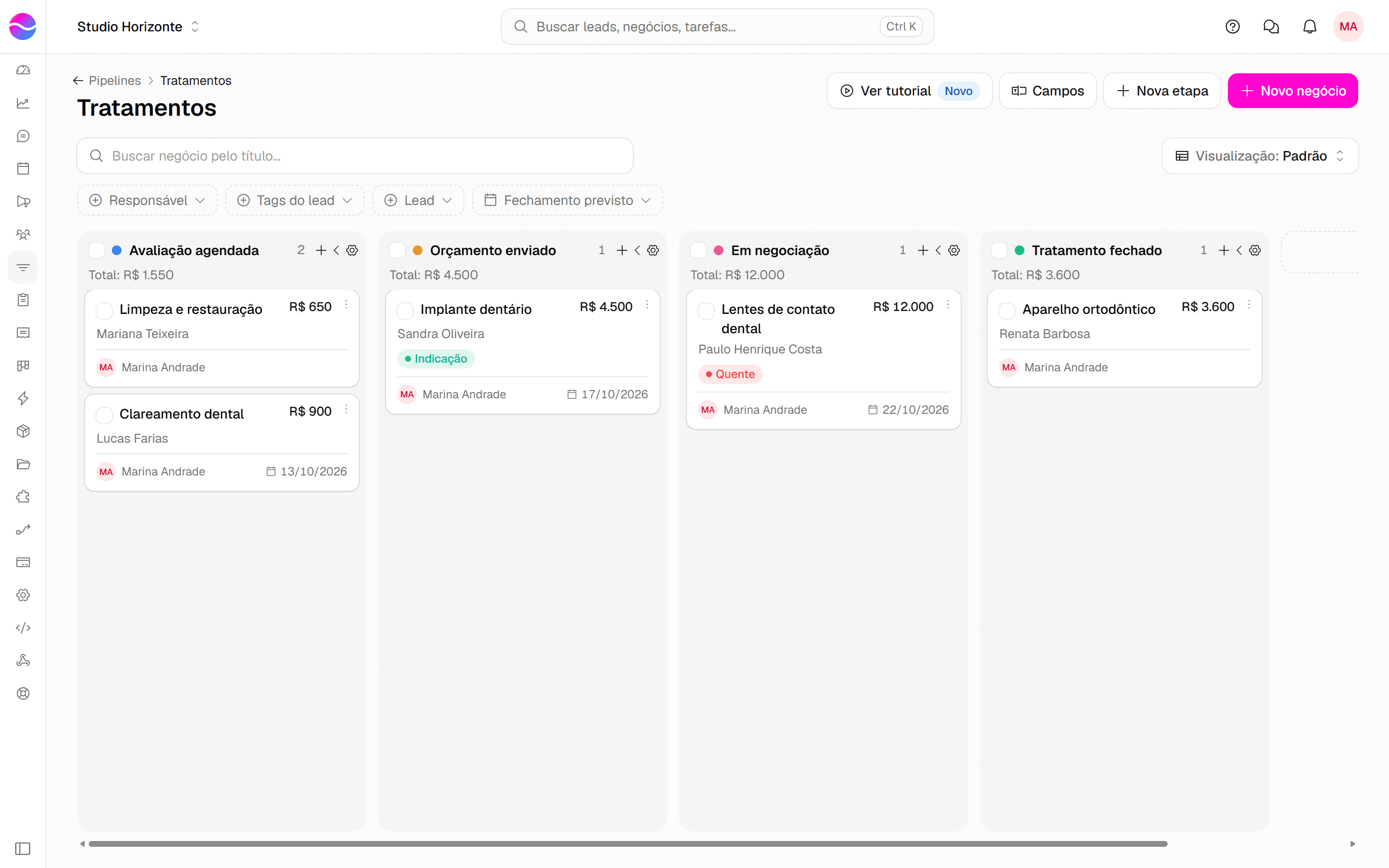Open the Tags do lead filter dropdown
Viewport: 1389px width, 868px height.
(x=295, y=200)
